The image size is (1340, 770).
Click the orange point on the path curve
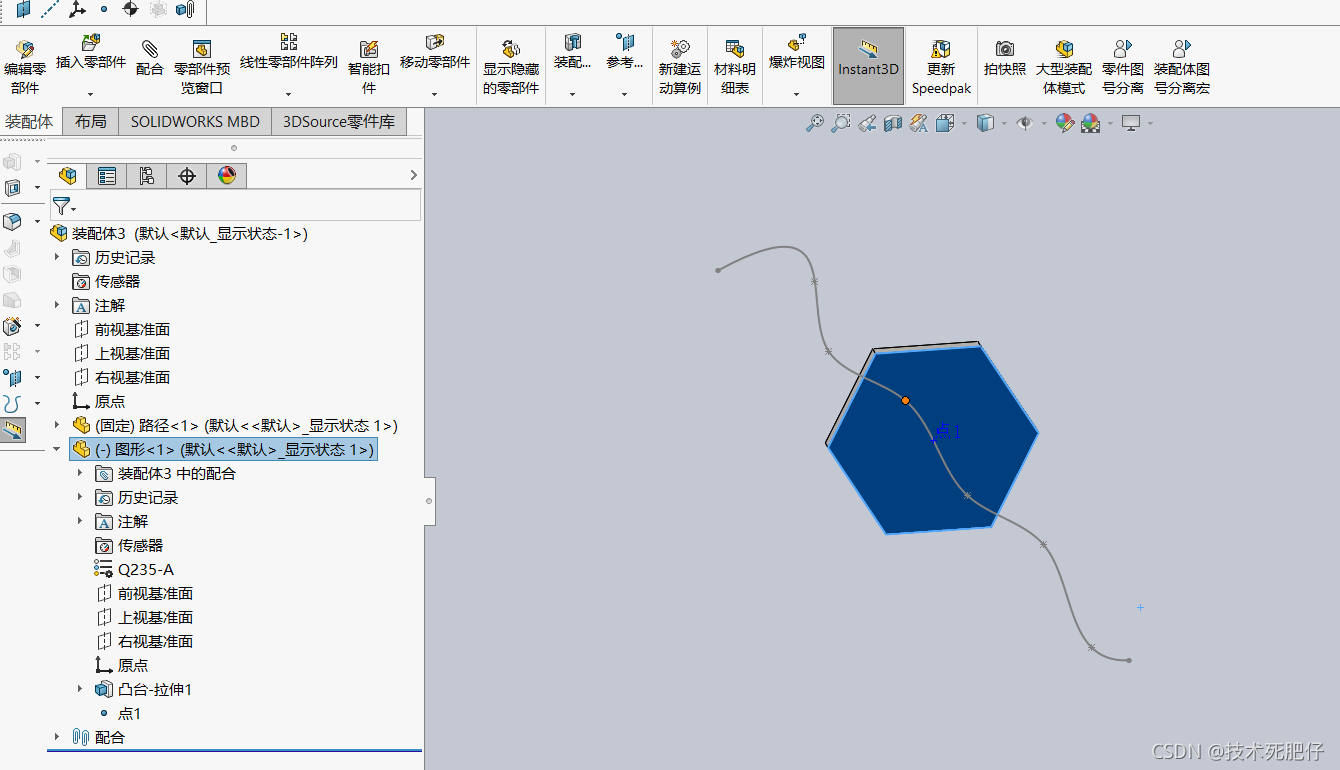[x=906, y=400]
